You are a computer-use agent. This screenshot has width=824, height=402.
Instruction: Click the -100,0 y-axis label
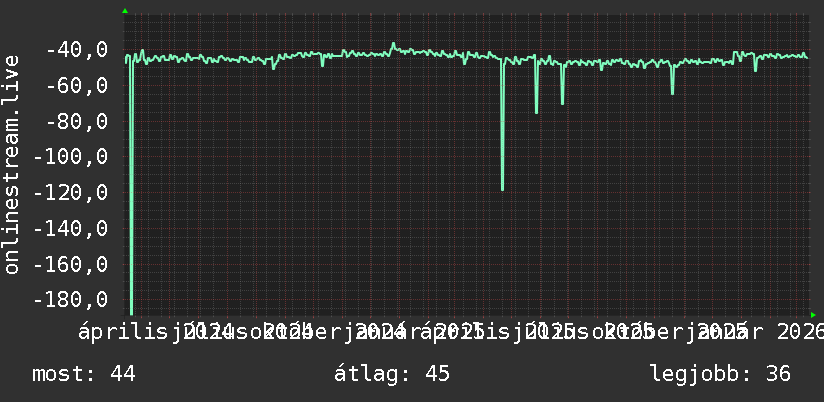click(x=71, y=157)
